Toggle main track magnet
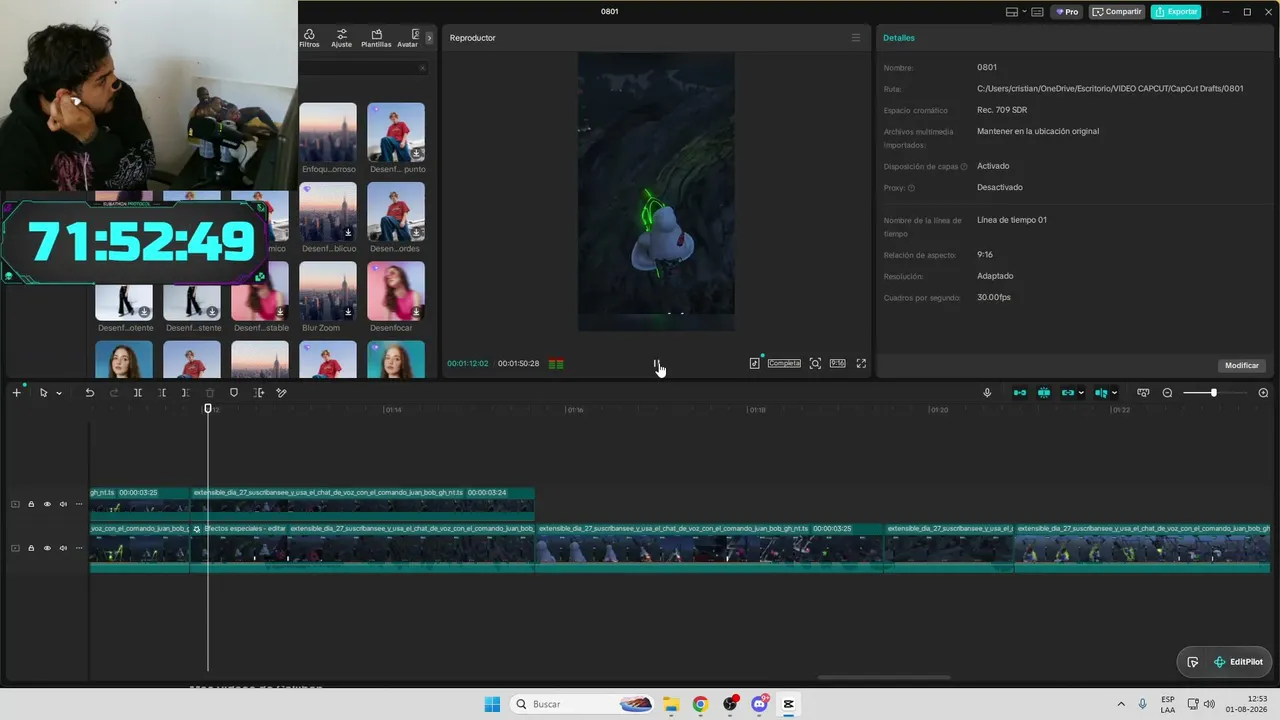 1020,393
